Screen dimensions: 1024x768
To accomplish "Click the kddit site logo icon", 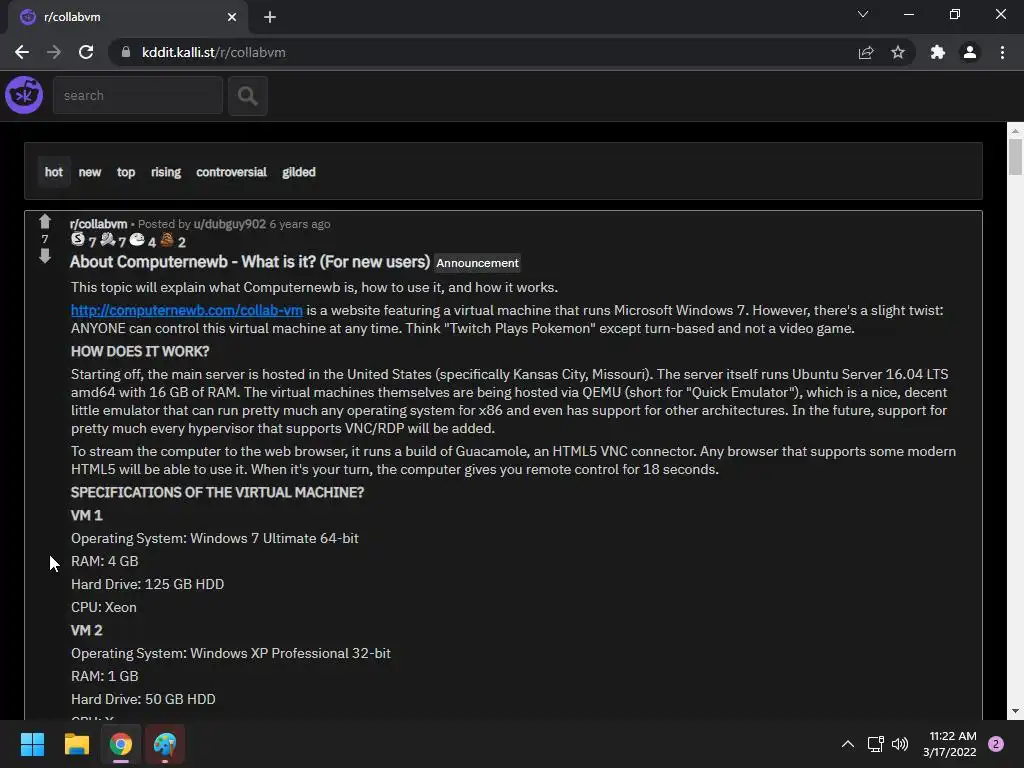I will (x=24, y=95).
